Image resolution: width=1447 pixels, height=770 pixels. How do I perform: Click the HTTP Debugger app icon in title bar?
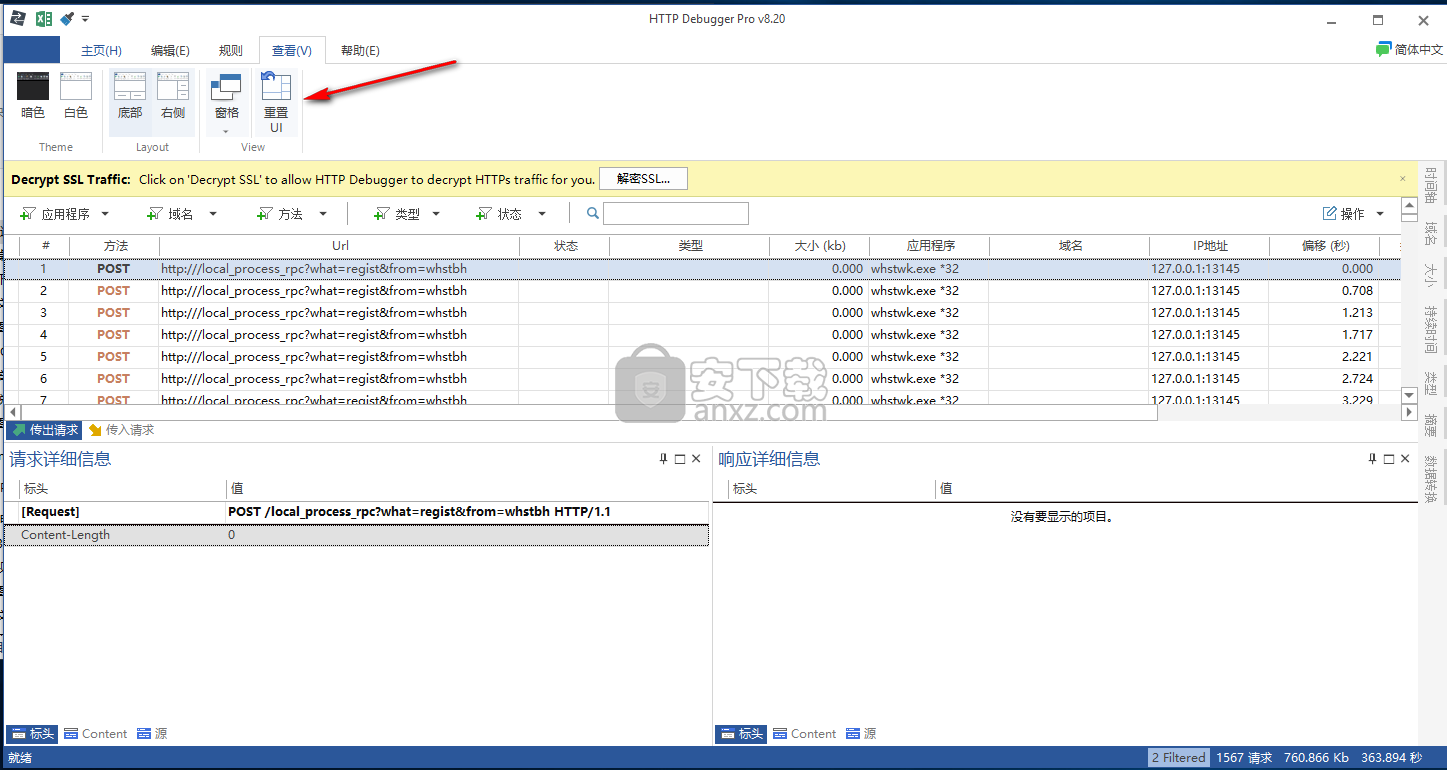[17, 18]
